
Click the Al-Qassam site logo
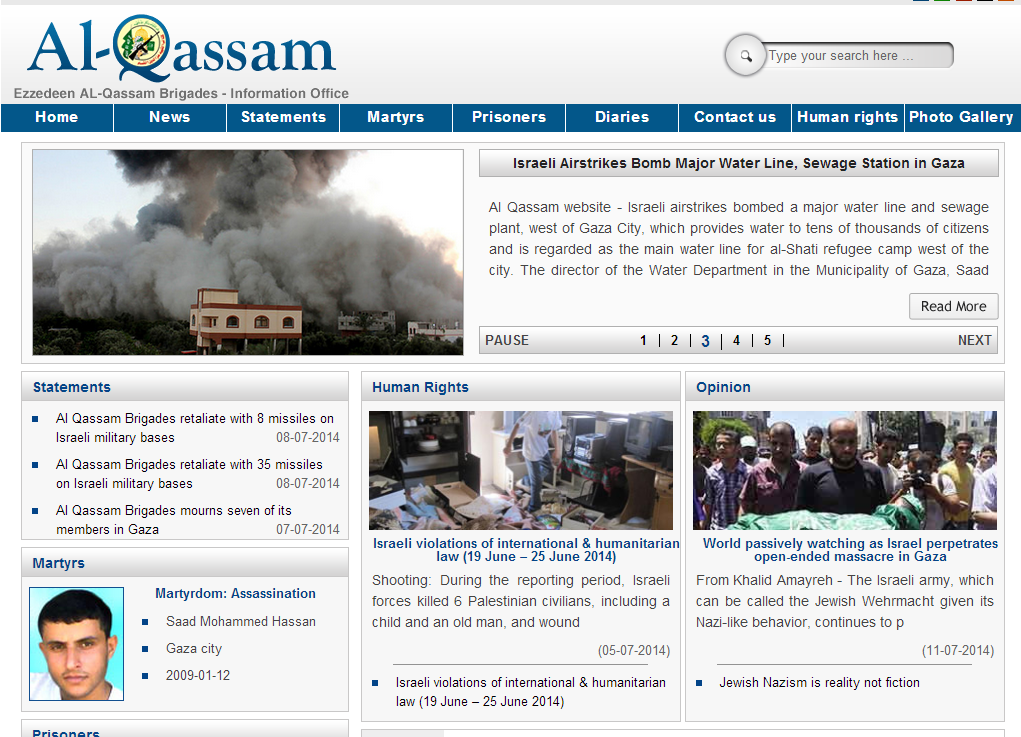(x=181, y=48)
